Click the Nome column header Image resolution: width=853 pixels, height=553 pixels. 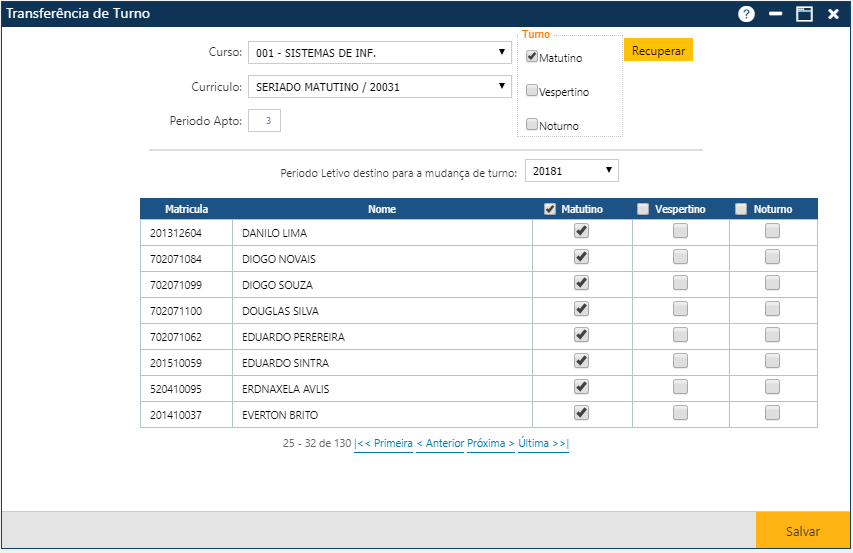382,209
